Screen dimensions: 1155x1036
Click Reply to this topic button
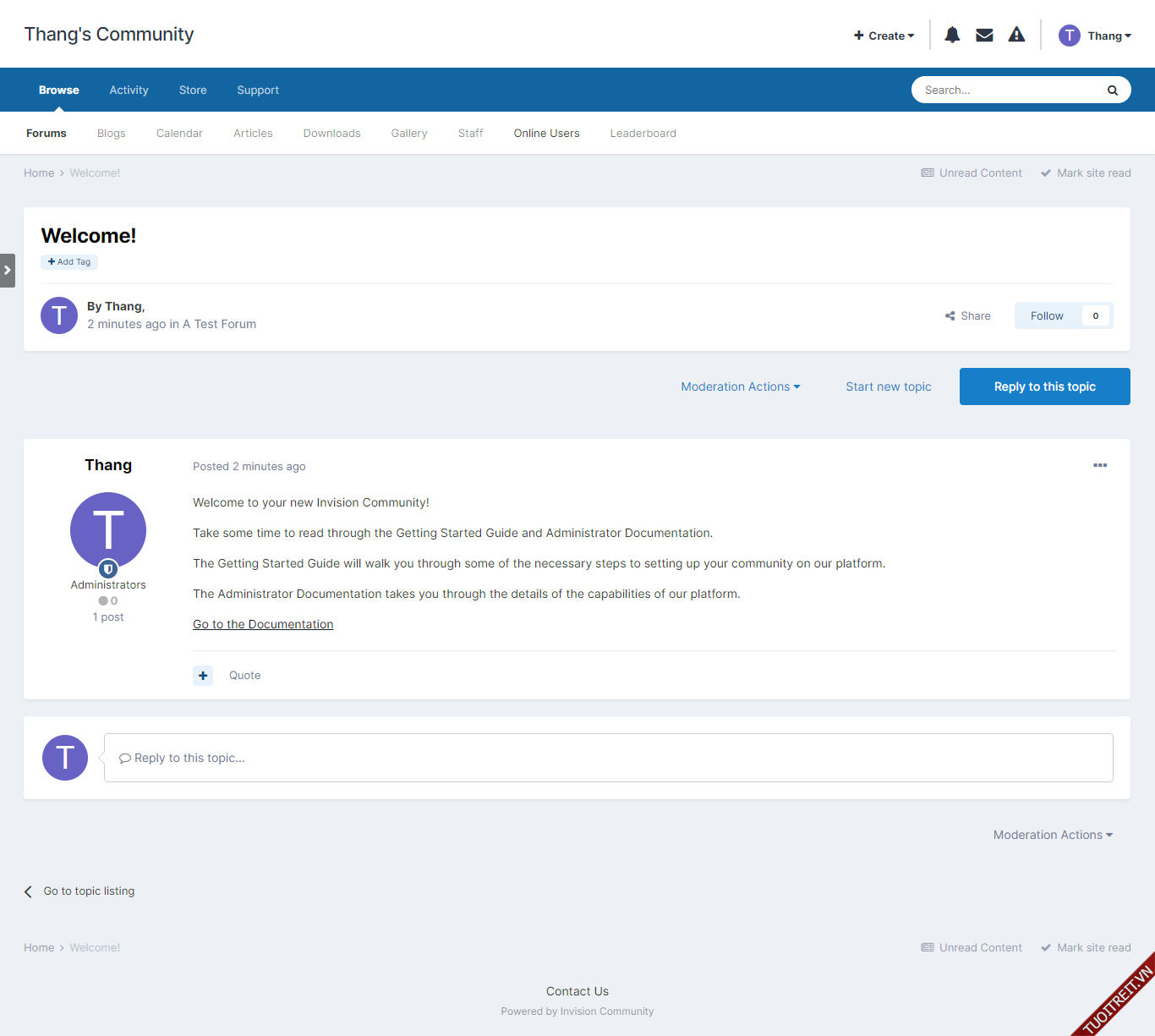pyautogui.click(x=1044, y=386)
